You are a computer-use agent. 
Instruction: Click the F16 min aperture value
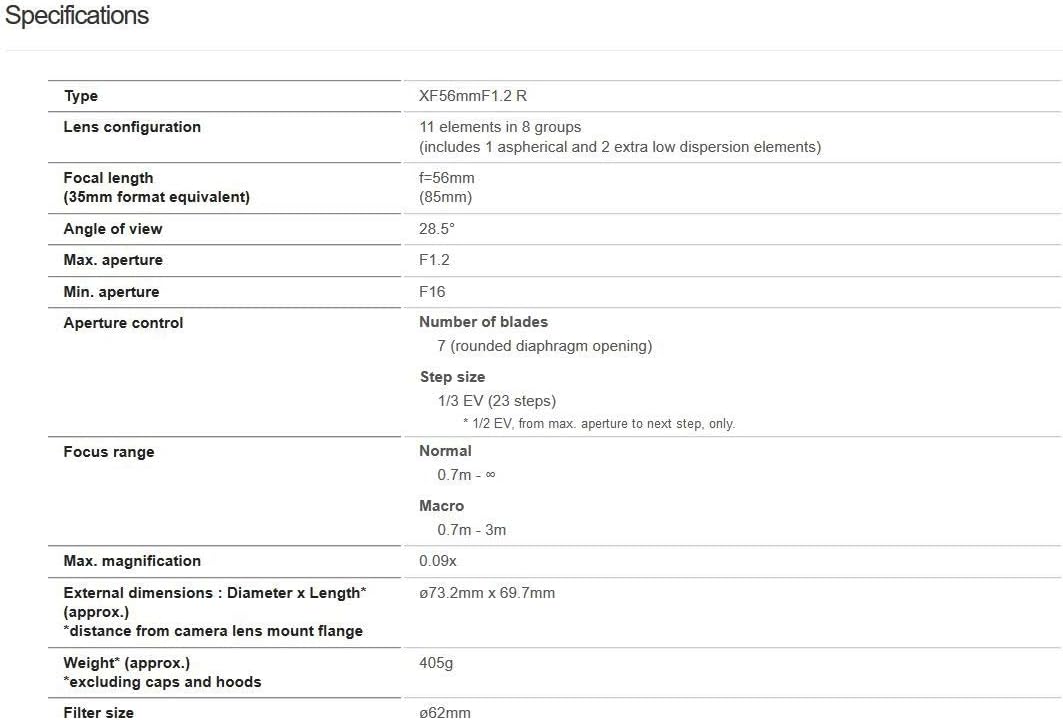432,292
